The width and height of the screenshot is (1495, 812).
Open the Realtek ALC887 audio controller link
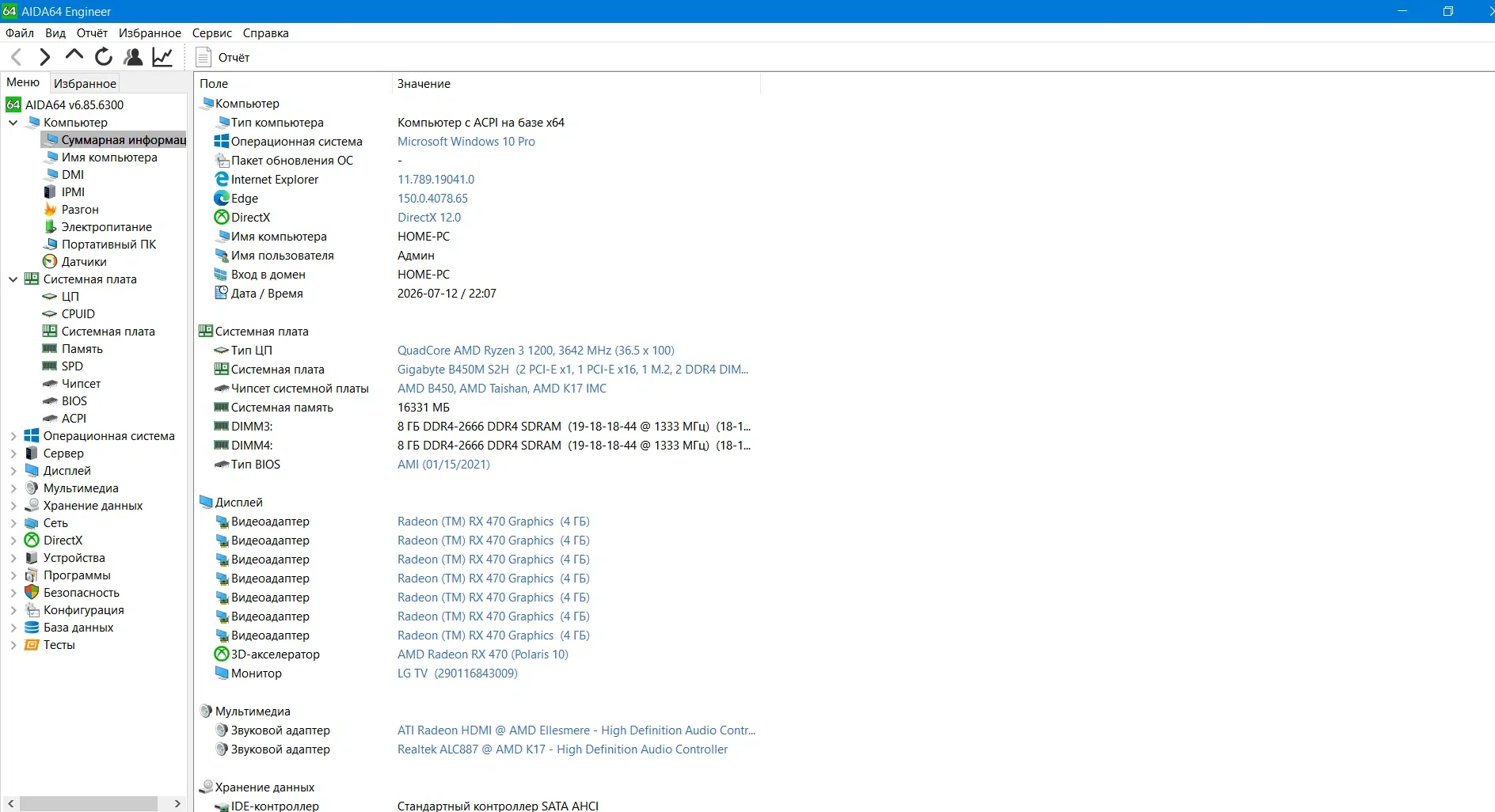(562, 749)
